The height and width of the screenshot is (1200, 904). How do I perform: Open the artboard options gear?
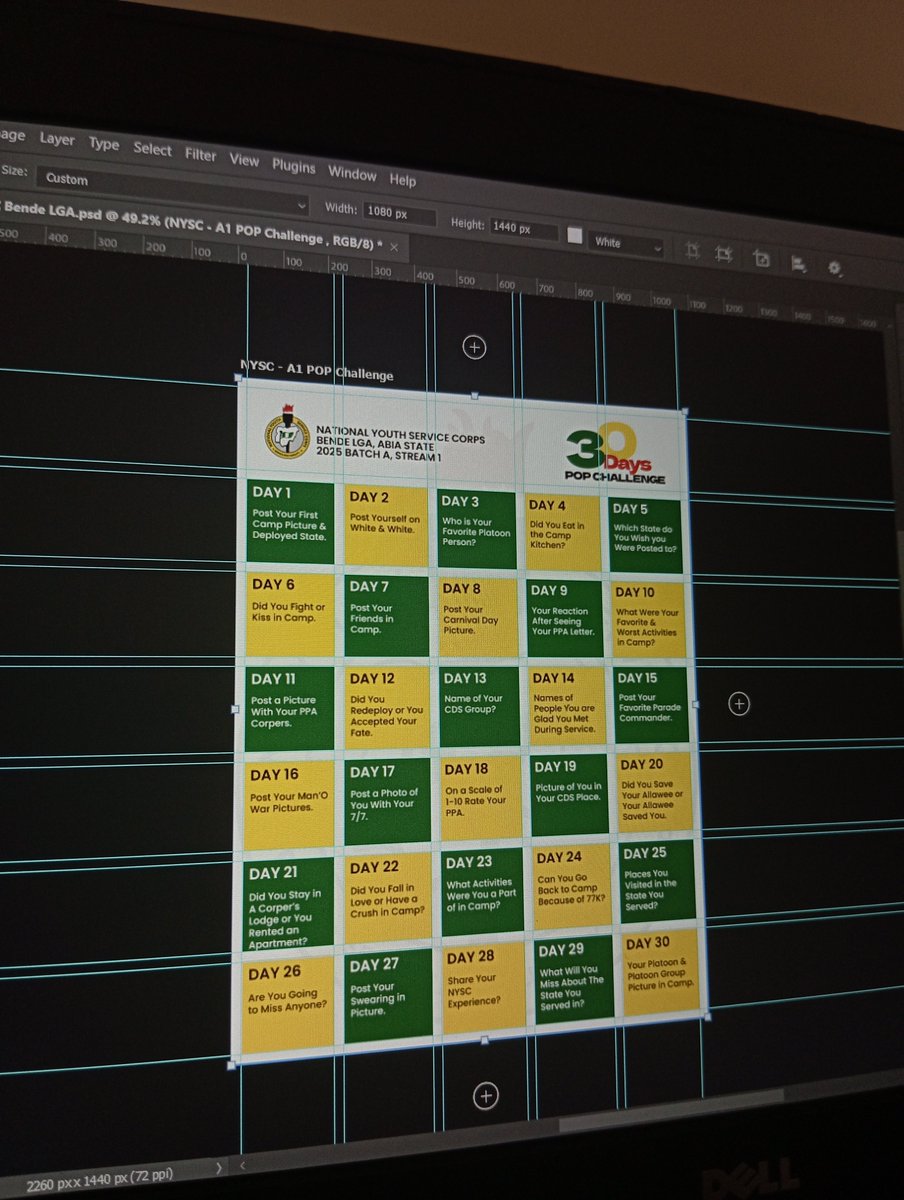(835, 267)
